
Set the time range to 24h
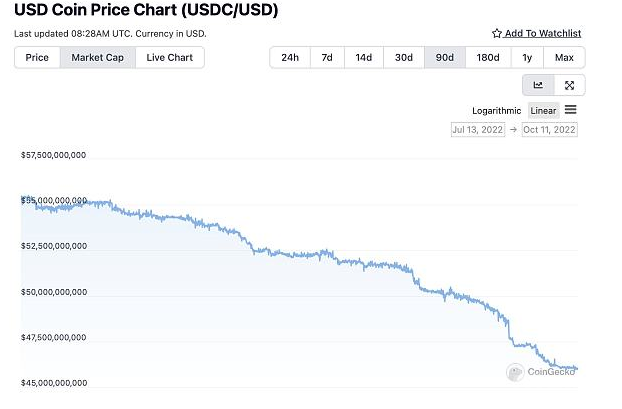[290, 58]
